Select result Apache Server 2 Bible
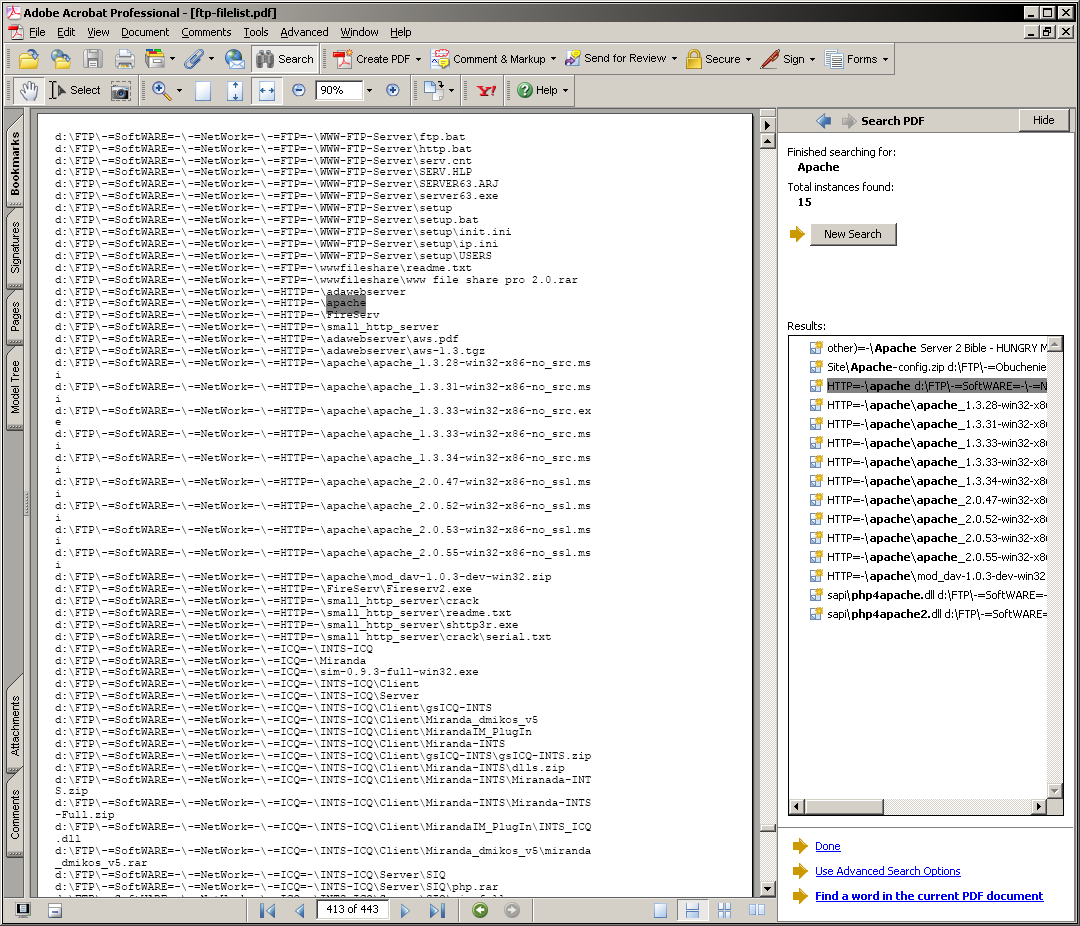 [928, 348]
